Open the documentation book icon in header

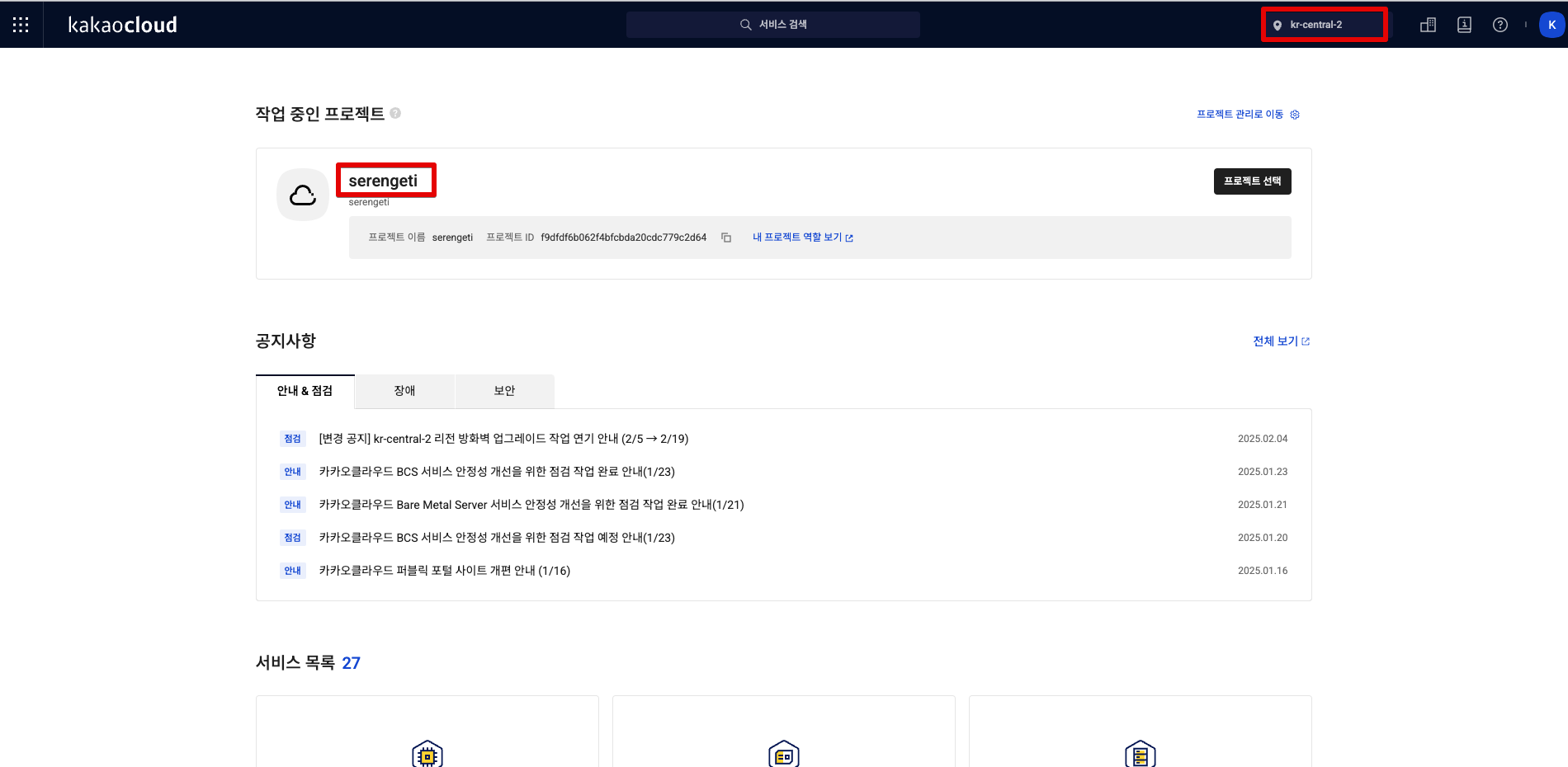tap(1464, 25)
